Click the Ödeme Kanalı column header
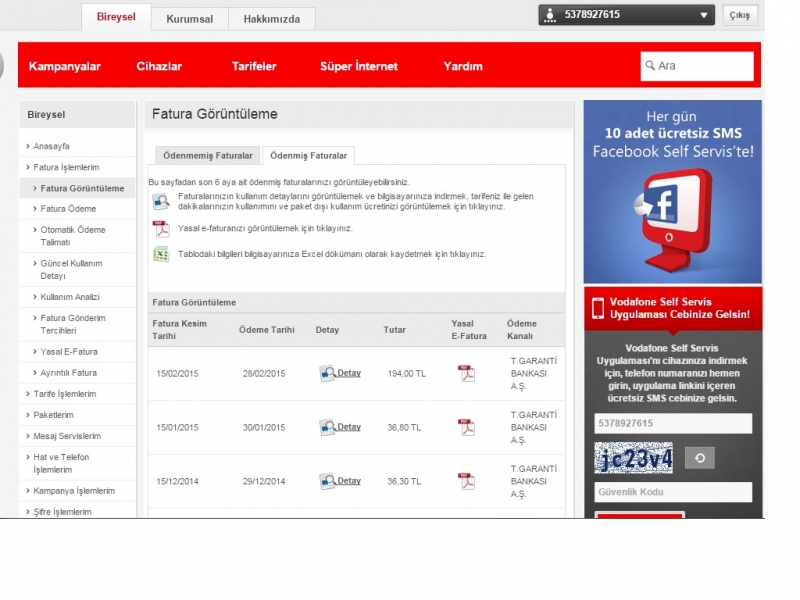Image resolution: width=800 pixels, height=600 pixels. (x=521, y=330)
